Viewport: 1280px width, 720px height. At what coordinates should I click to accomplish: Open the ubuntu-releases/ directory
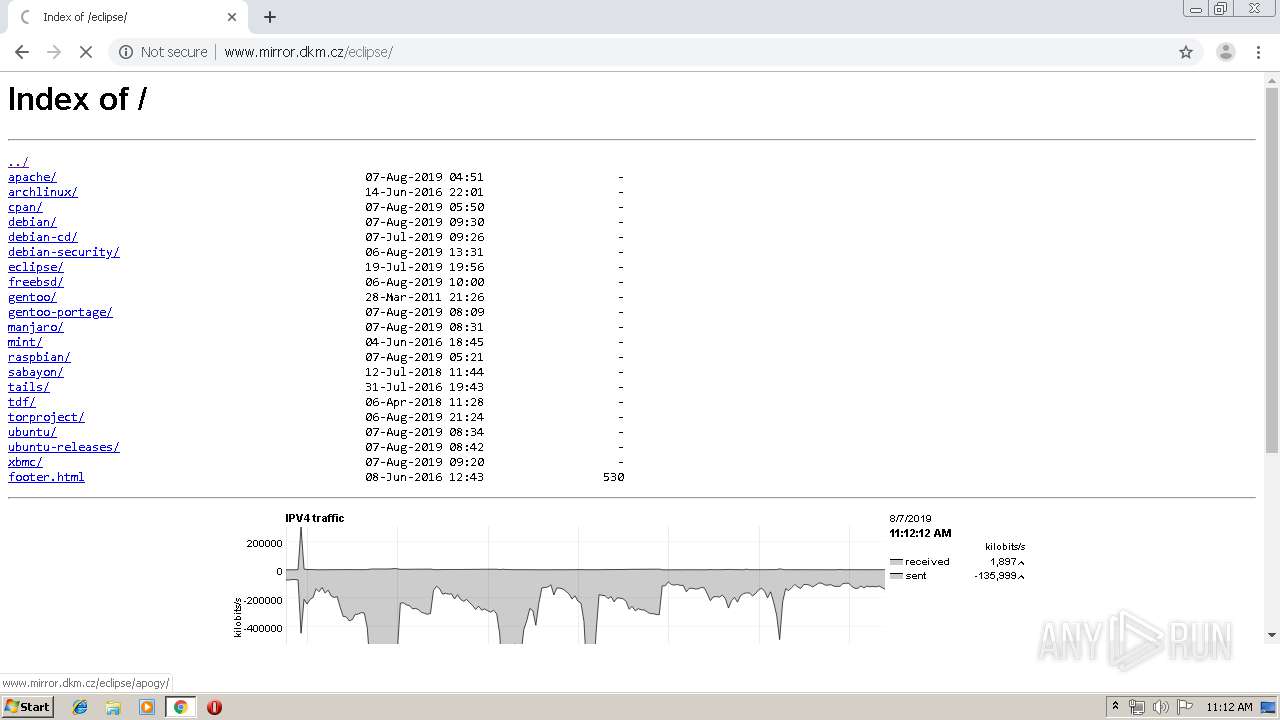click(x=64, y=447)
